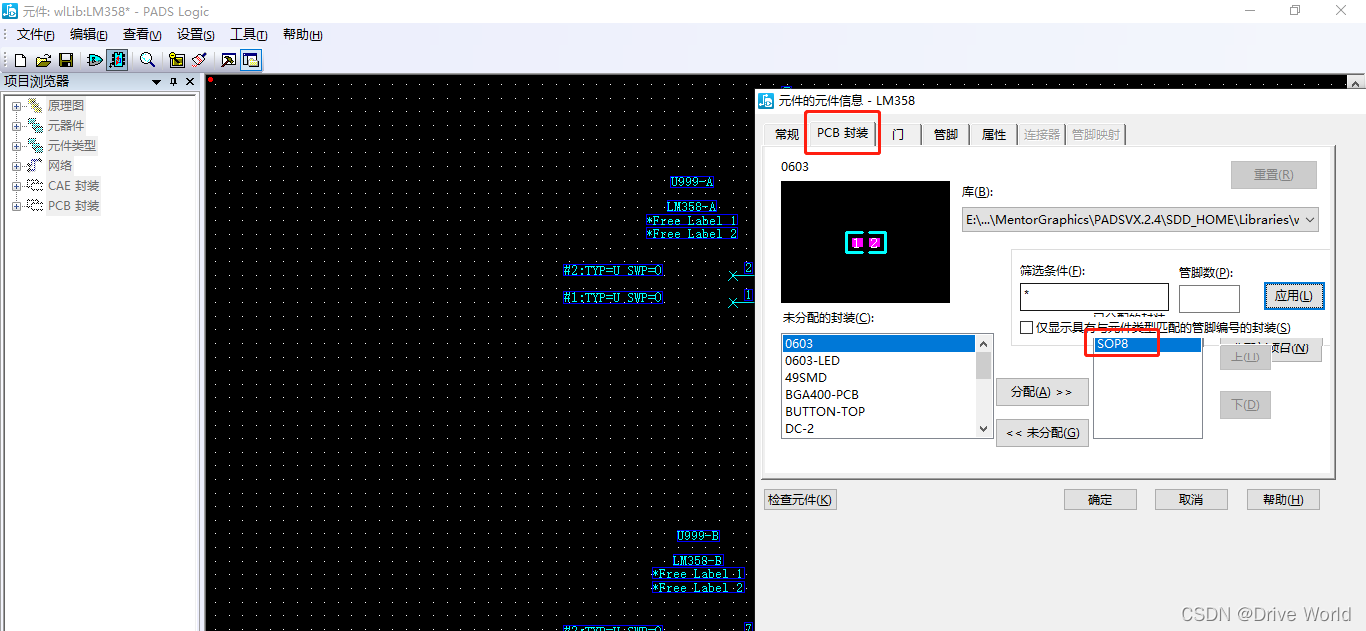
Task: Expand the 元件类型 tree node
Action: [x=16, y=145]
